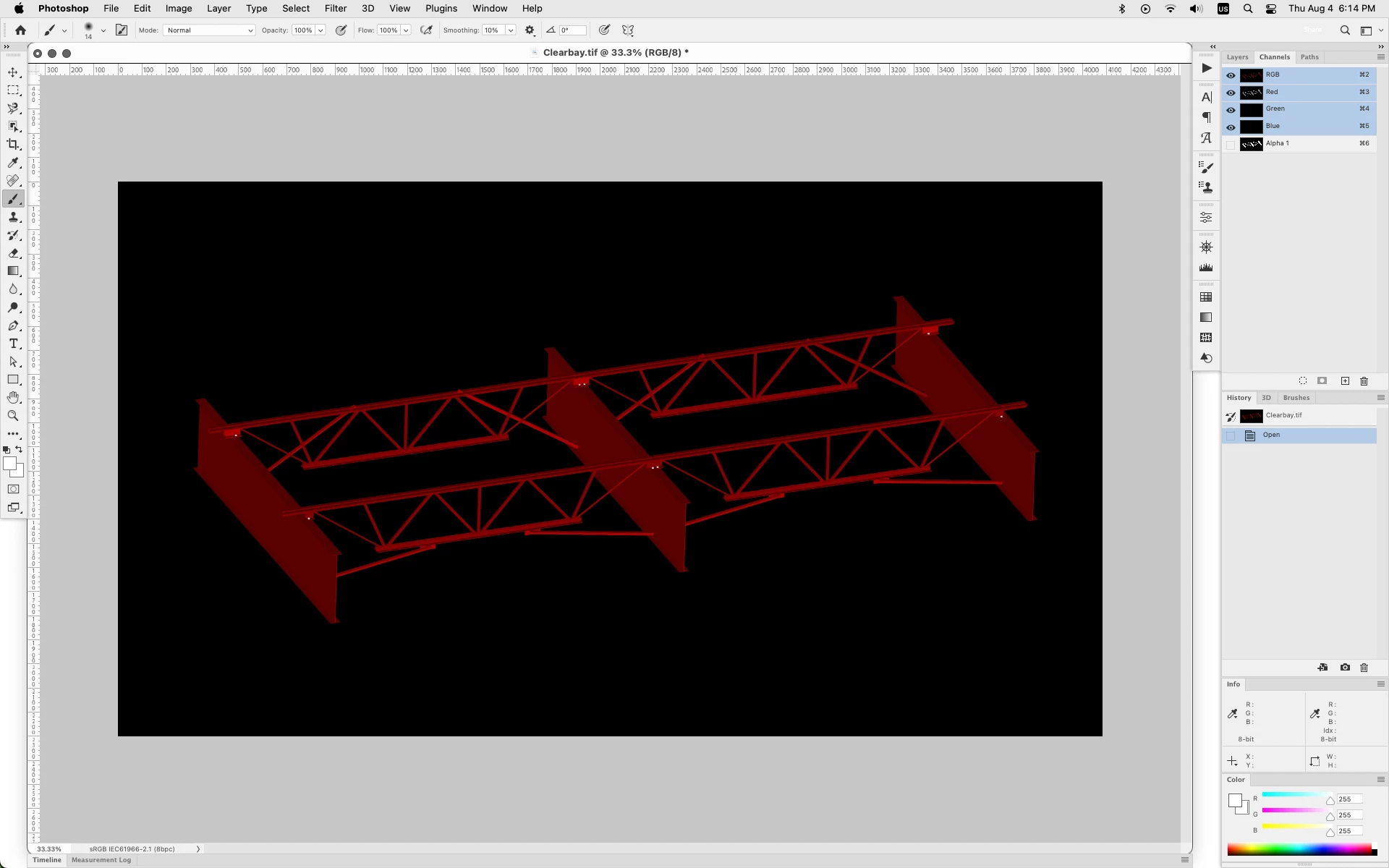Select the Hand tool
The height and width of the screenshot is (868, 1389).
click(13, 398)
